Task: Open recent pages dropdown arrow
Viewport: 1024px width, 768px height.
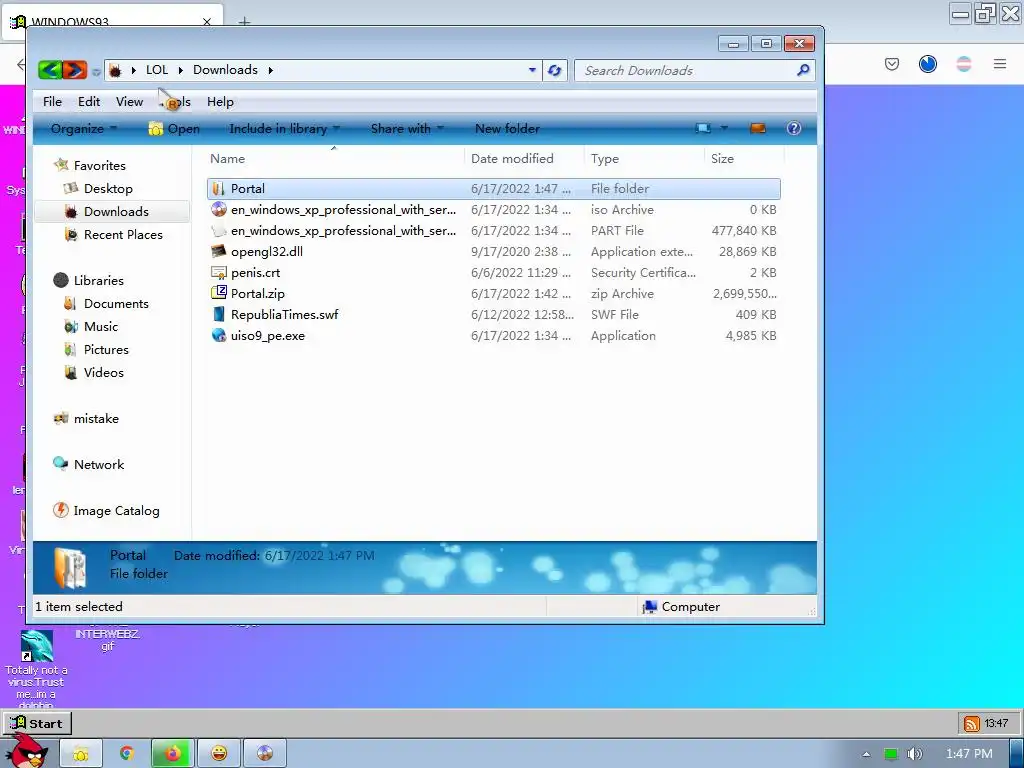Action: [x=96, y=71]
